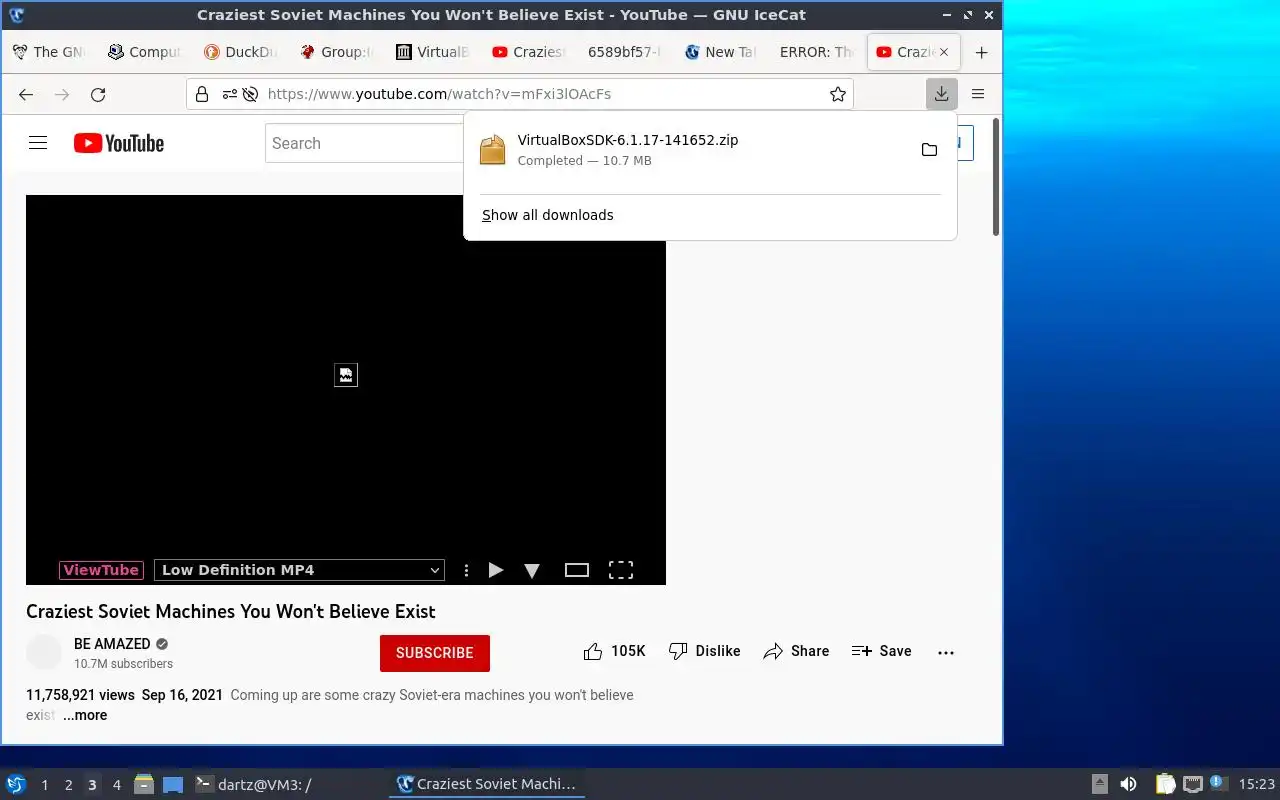Go to the YouTube home logo

pyautogui.click(x=119, y=143)
